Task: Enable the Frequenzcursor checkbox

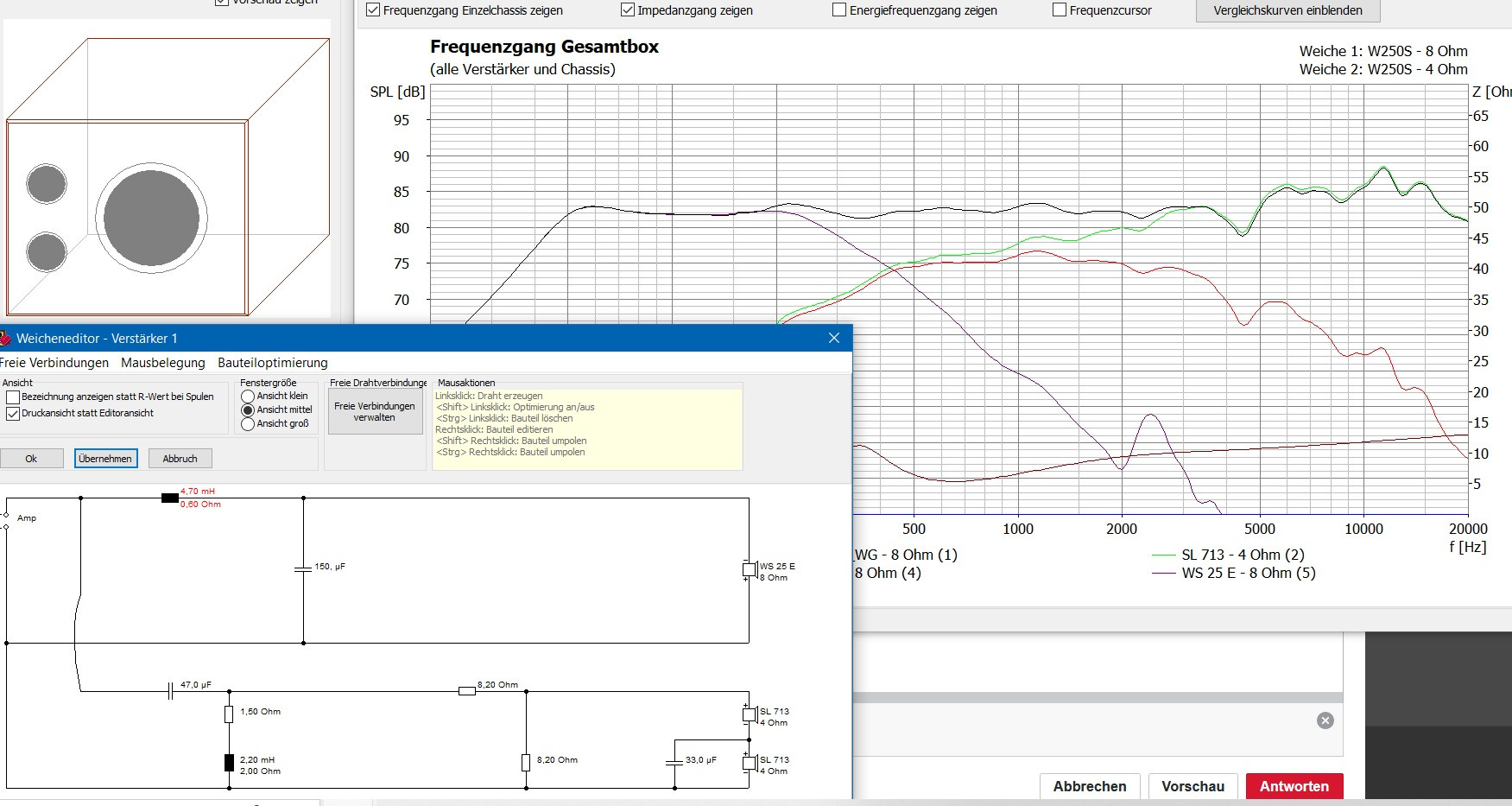Action: tap(1060, 10)
